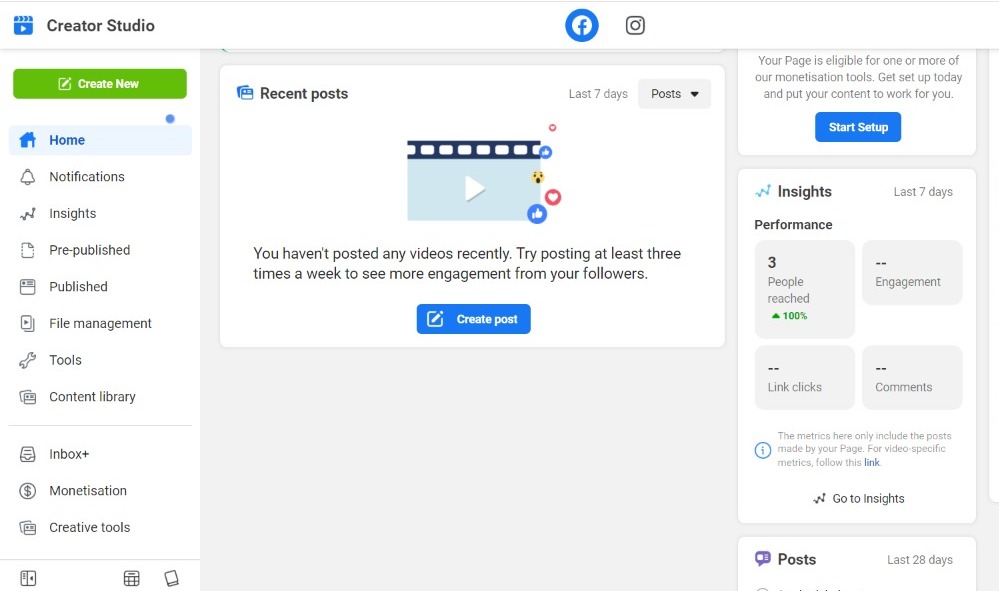Switch to the Facebook platform icon
This screenshot has width=999, height=591.
581,25
